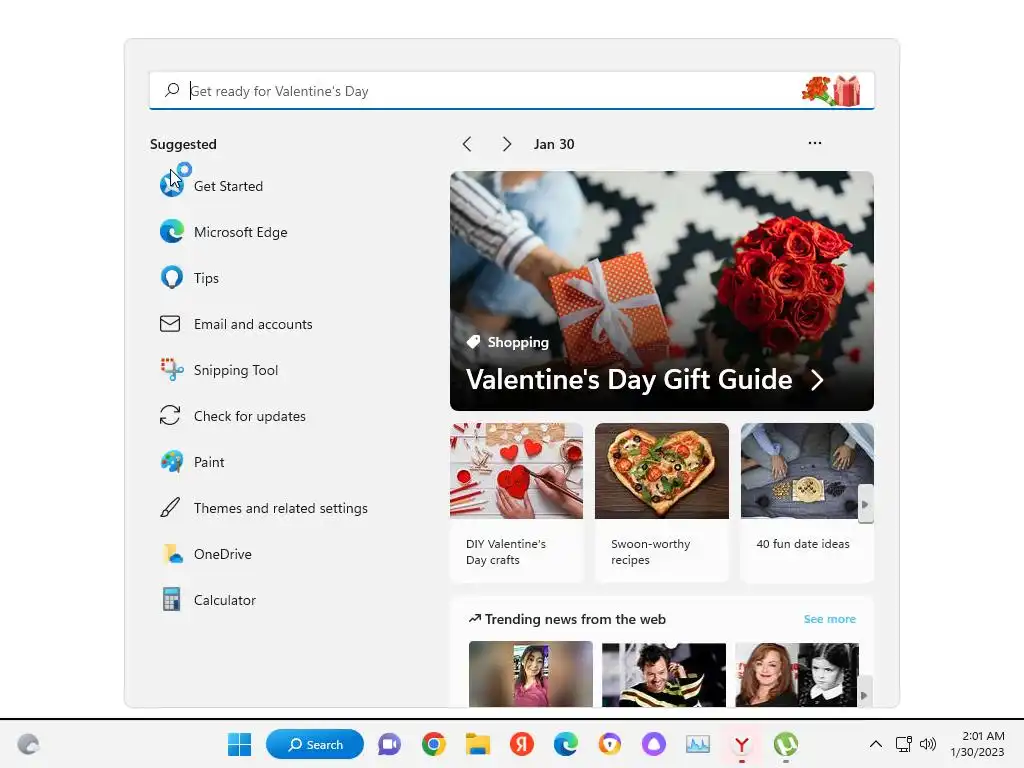Open the performance monitor graph icon on the taskbar
This screenshot has height=768, width=1024.
tap(697, 744)
